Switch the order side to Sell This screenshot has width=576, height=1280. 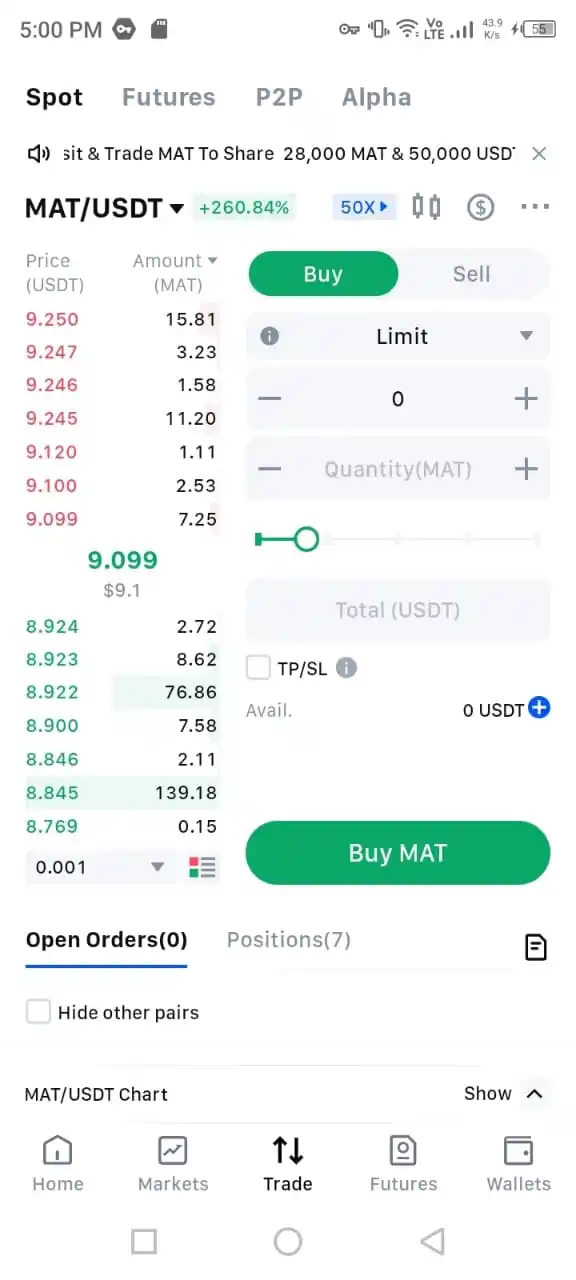pyautogui.click(x=472, y=274)
